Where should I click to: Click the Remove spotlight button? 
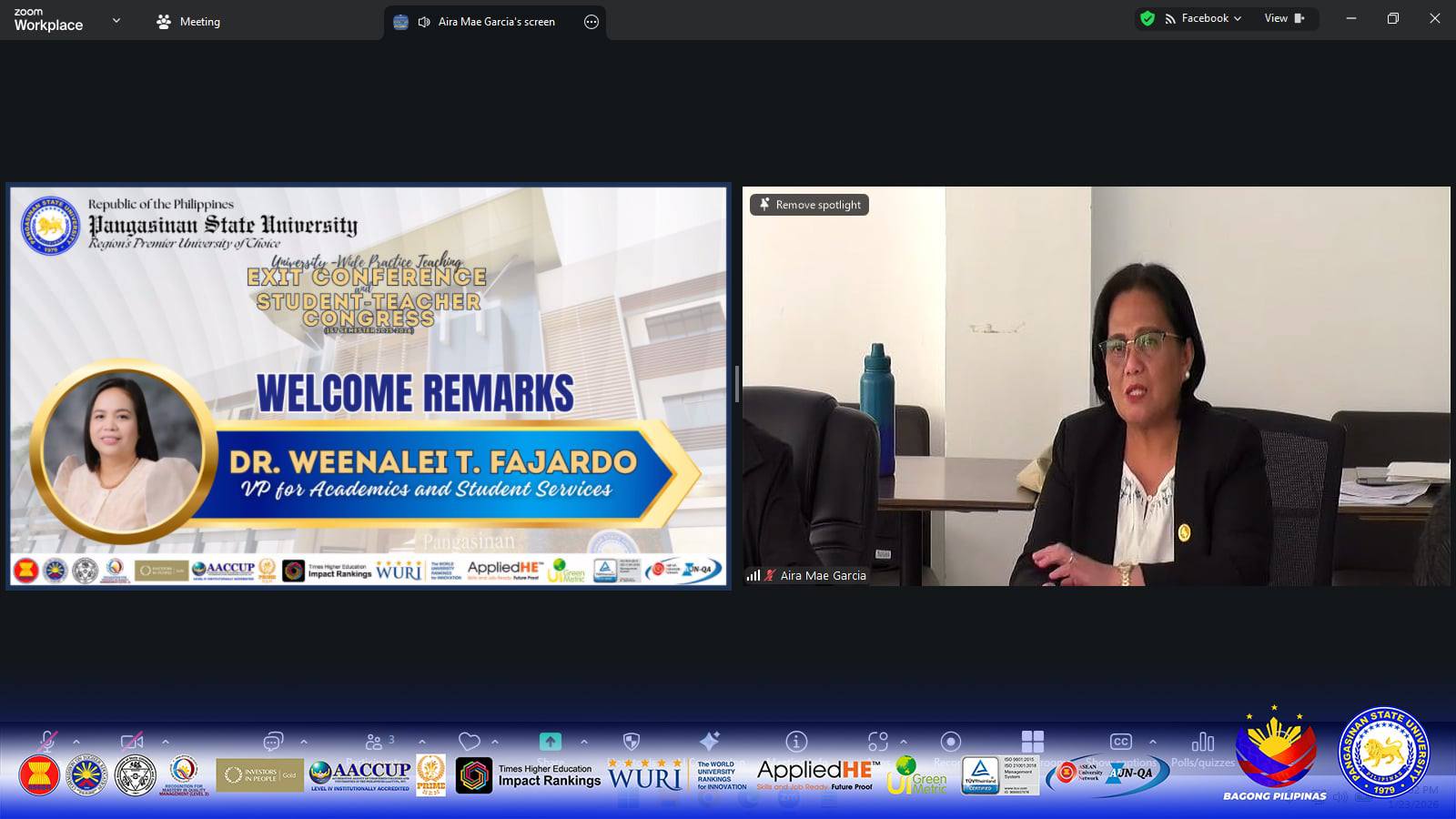[x=809, y=205]
